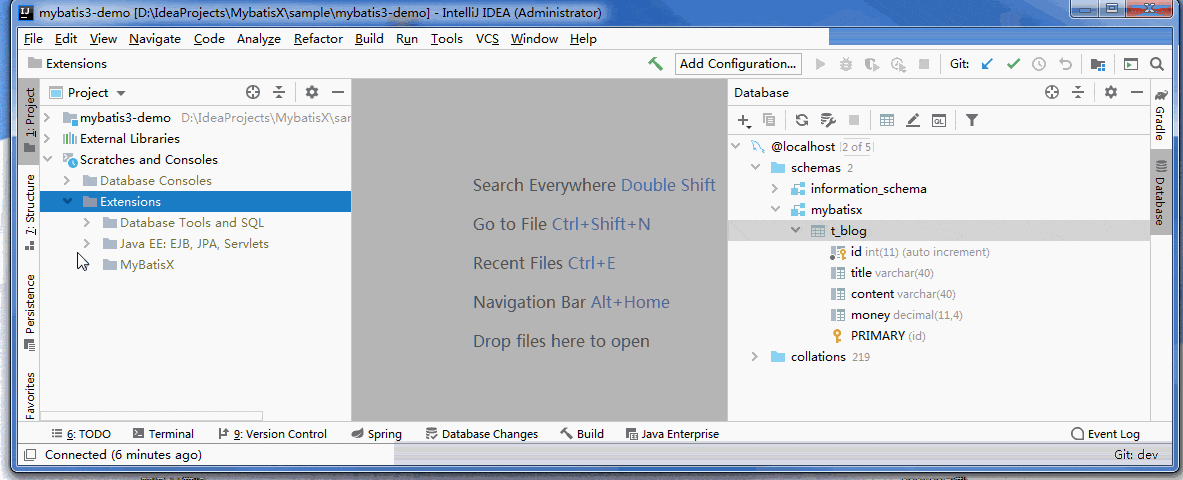Open Database panel settings gear

pyautogui.click(x=1111, y=92)
